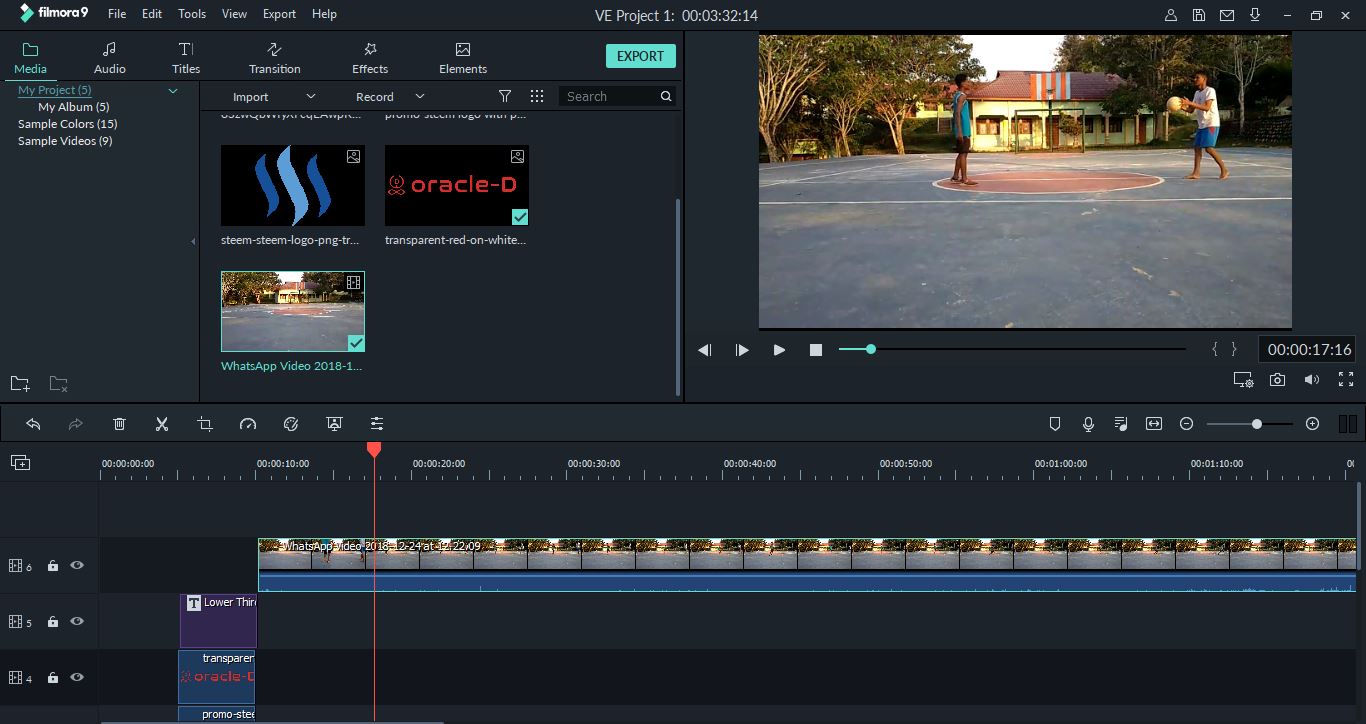Open the Audio Mixer
This screenshot has height=724, width=1366.
click(x=1121, y=424)
